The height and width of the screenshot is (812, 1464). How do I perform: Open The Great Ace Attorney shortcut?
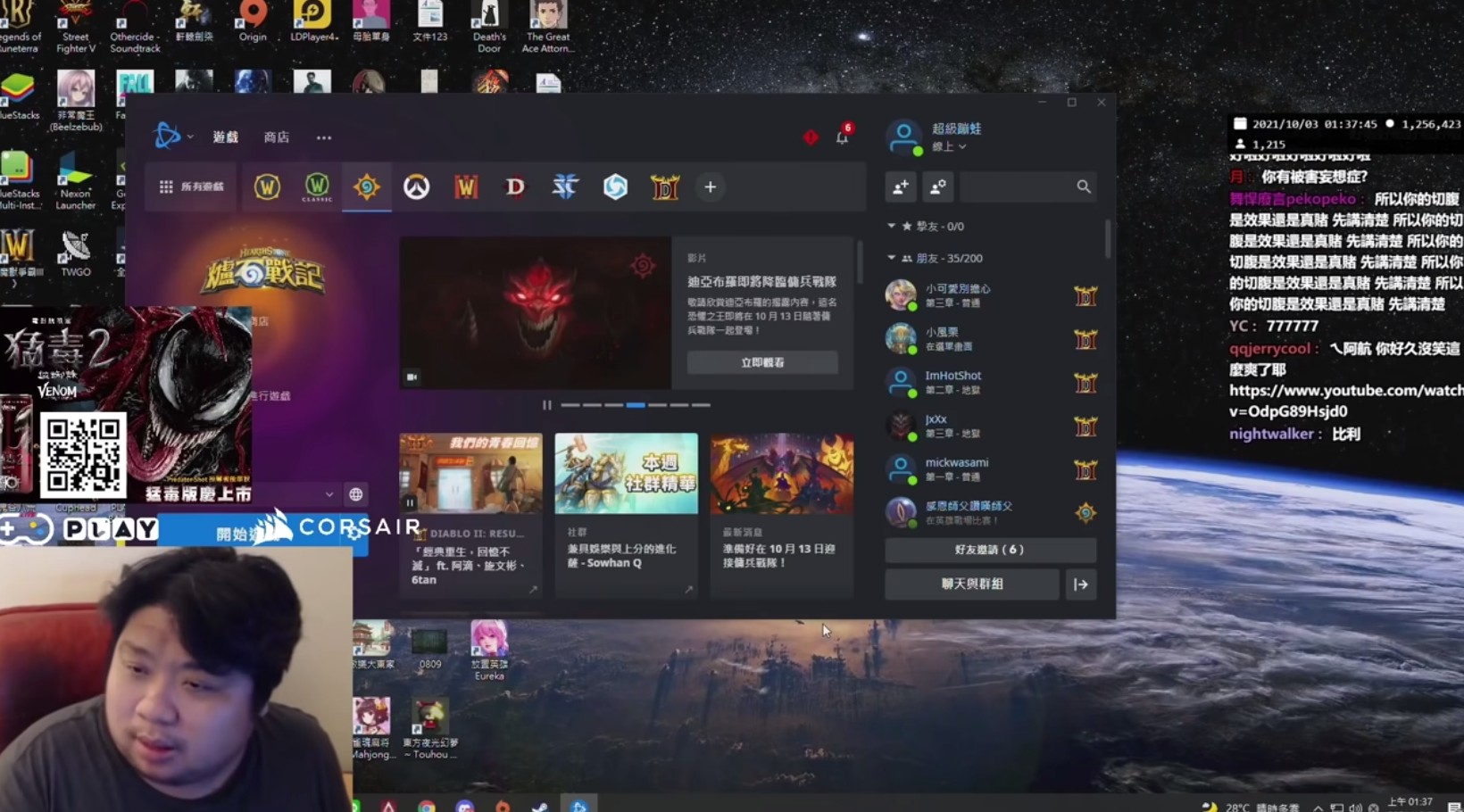click(548, 27)
